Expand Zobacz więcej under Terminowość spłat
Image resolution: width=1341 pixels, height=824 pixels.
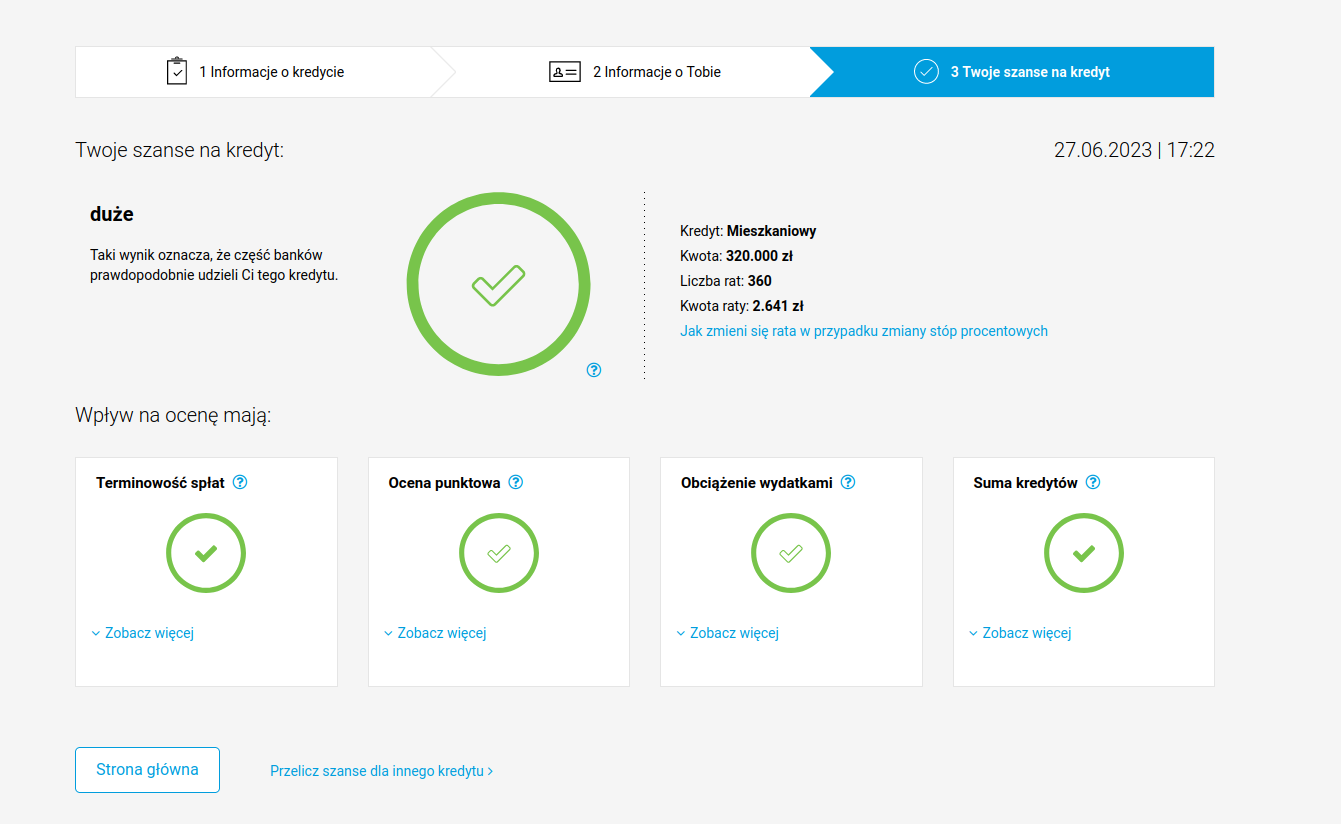[x=148, y=633]
